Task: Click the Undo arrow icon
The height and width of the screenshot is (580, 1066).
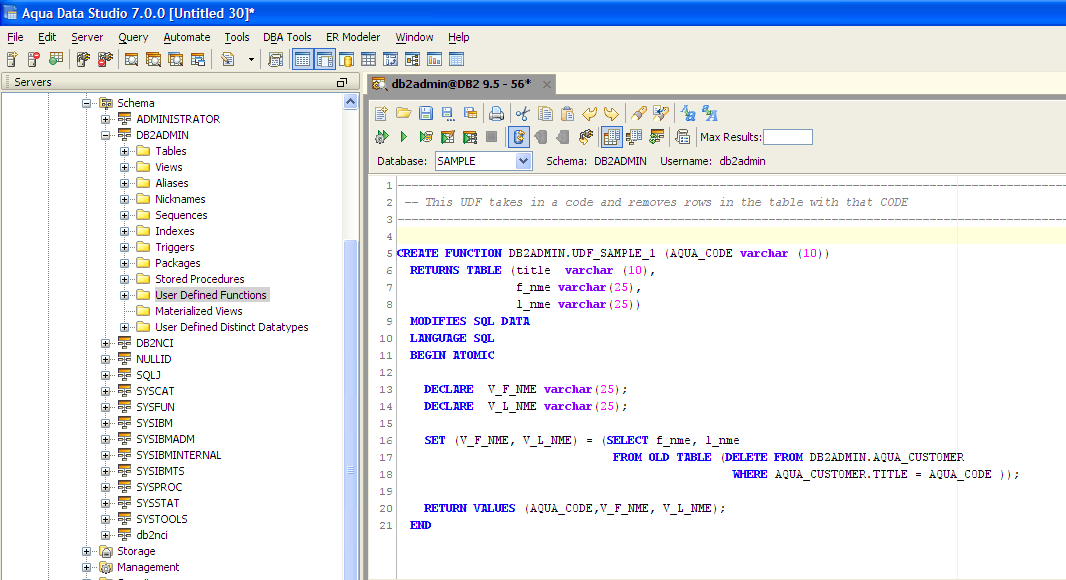Action: [x=589, y=113]
